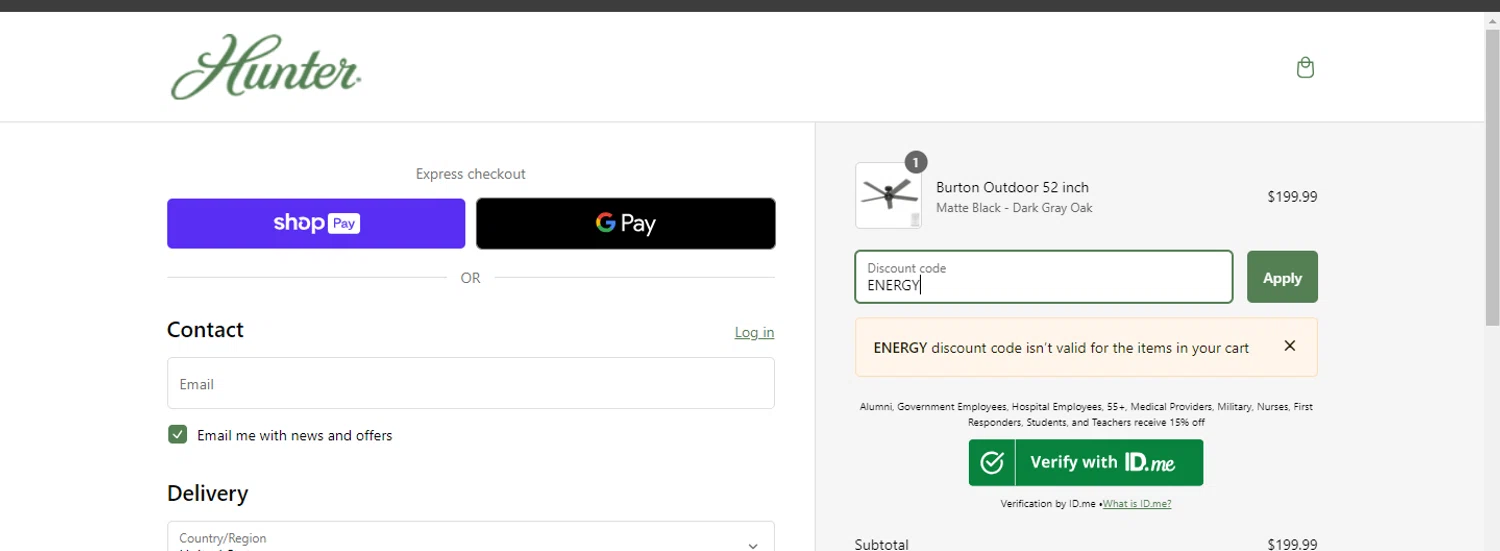Uncheck Email me with news and offers
Image resolution: width=1500 pixels, height=551 pixels.
[x=178, y=434]
